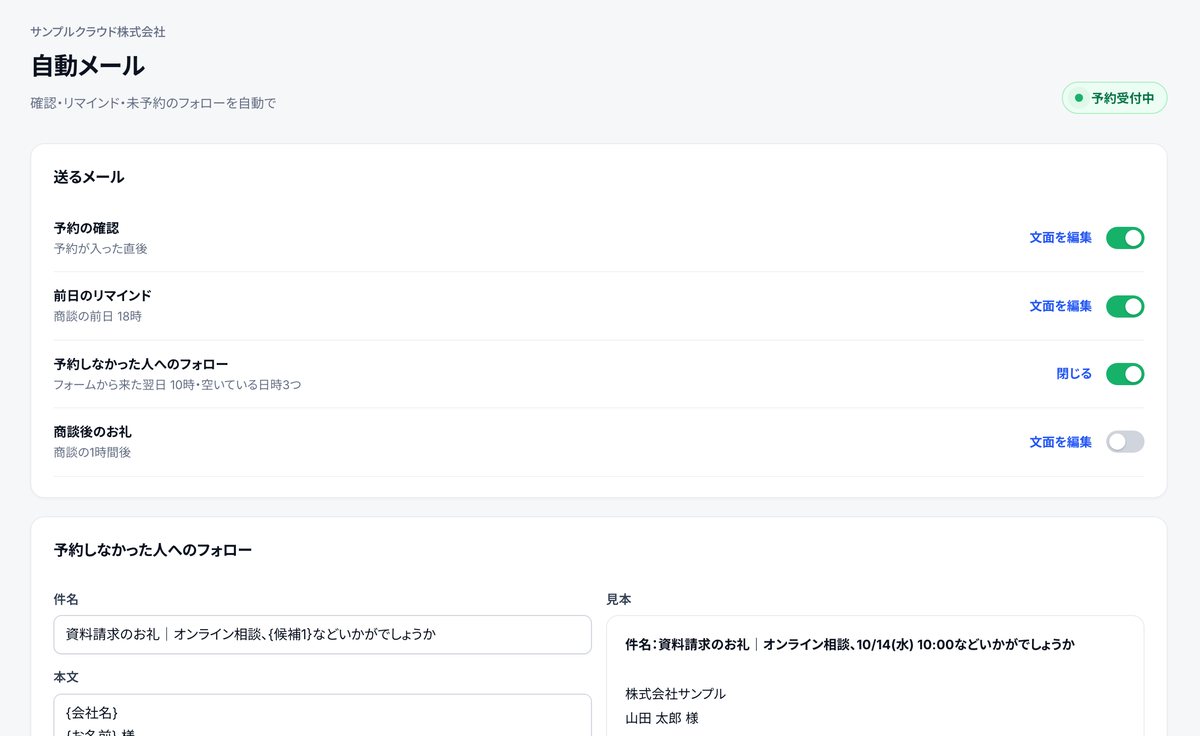This screenshot has height=736, width=1200.
Task: Turn off the 予約の確認 email toggle
Action: click(1125, 238)
